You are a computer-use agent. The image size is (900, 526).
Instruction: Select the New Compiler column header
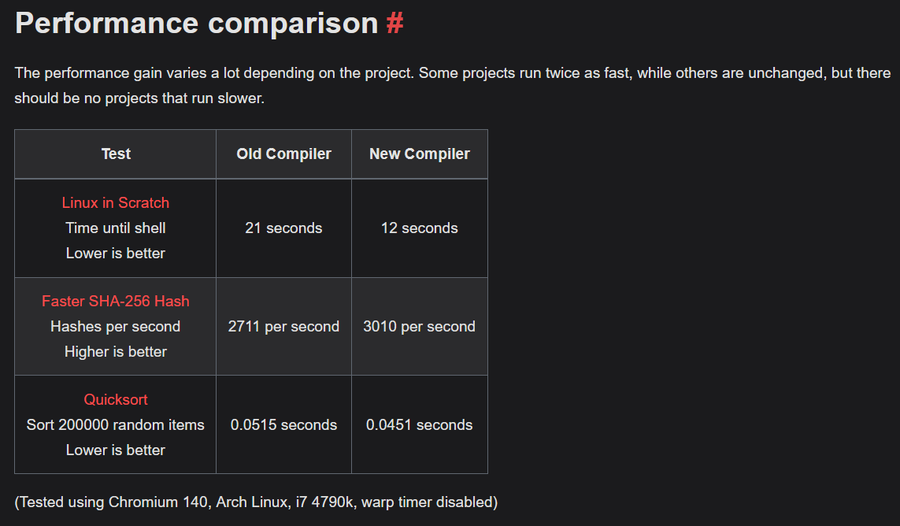coord(419,154)
